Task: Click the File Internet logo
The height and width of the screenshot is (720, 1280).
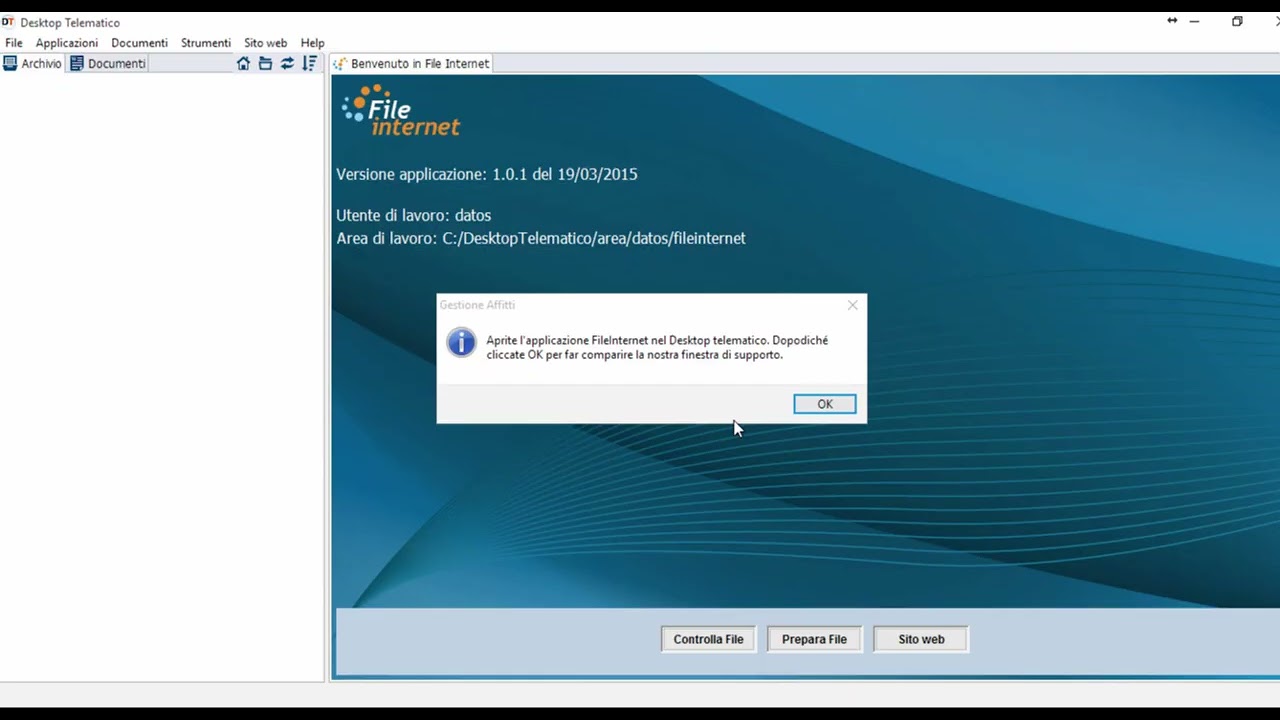Action: point(400,111)
